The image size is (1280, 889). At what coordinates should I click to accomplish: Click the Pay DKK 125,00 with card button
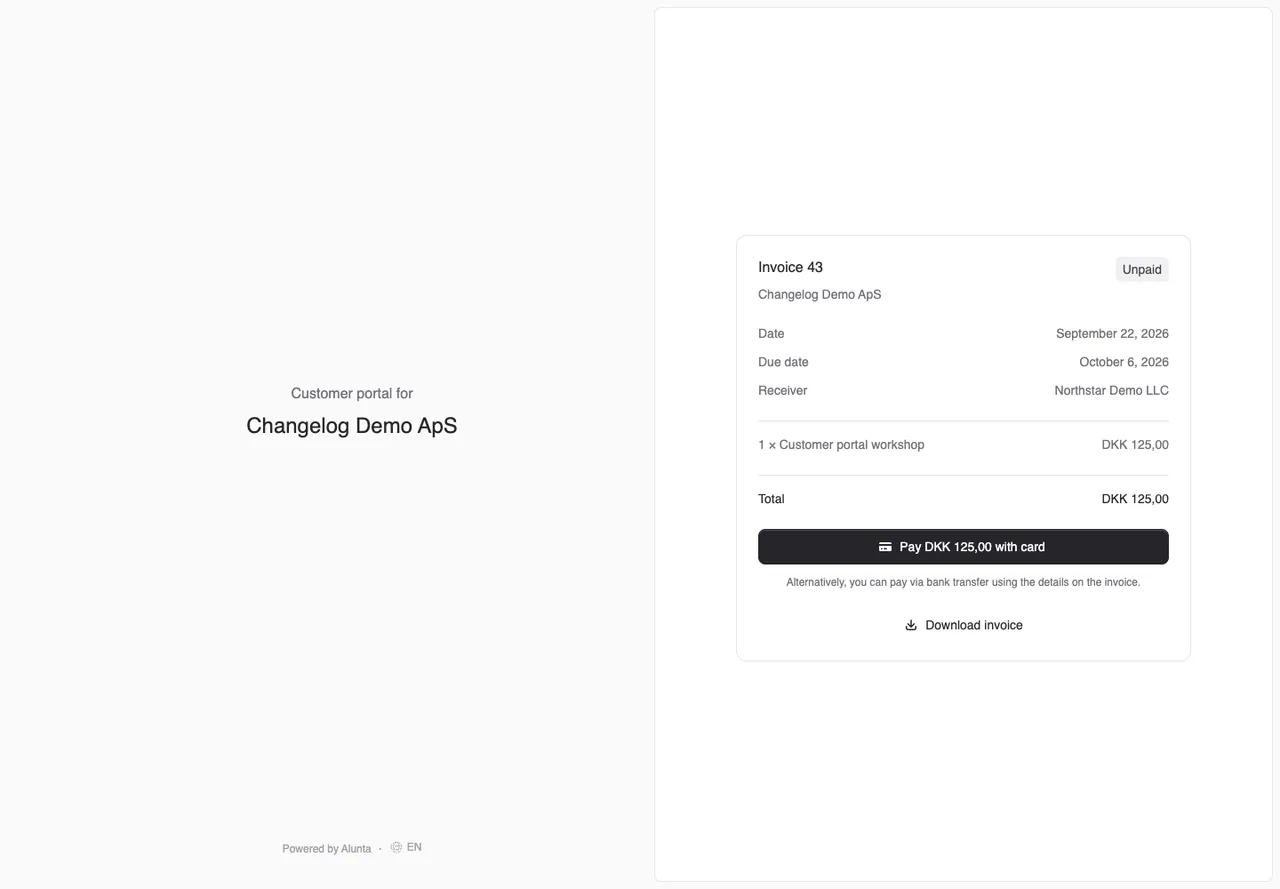963,547
